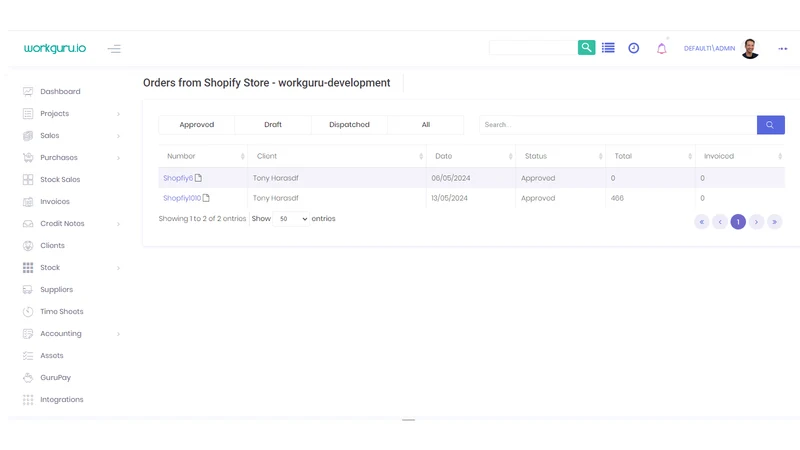The width and height of the screenshot is (800, 450).
Task: Open the Shopfiy1010 order link
Action: pyautogui.click(x=182, y=198)
